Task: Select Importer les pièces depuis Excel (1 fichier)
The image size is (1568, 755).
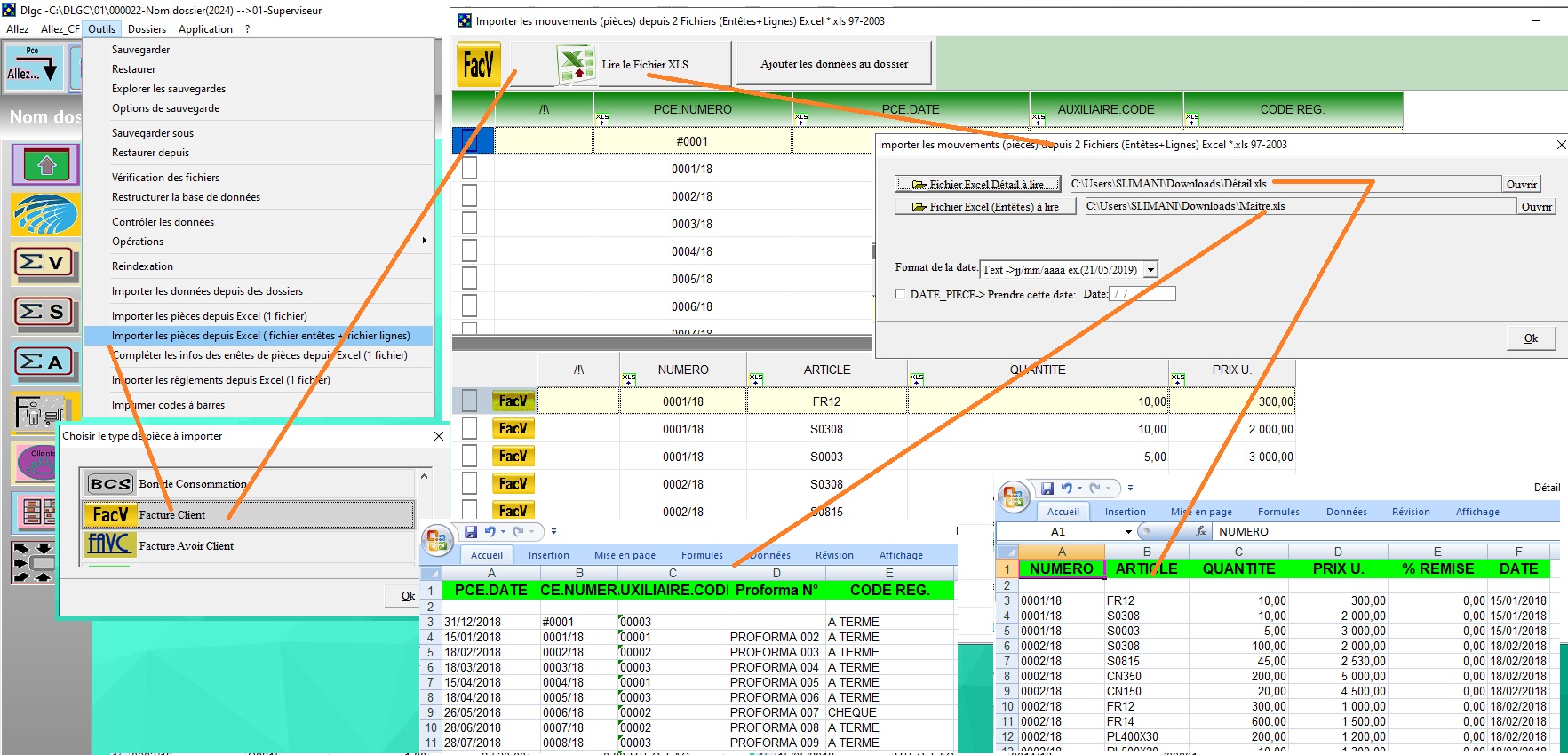Action: point(210,316)
